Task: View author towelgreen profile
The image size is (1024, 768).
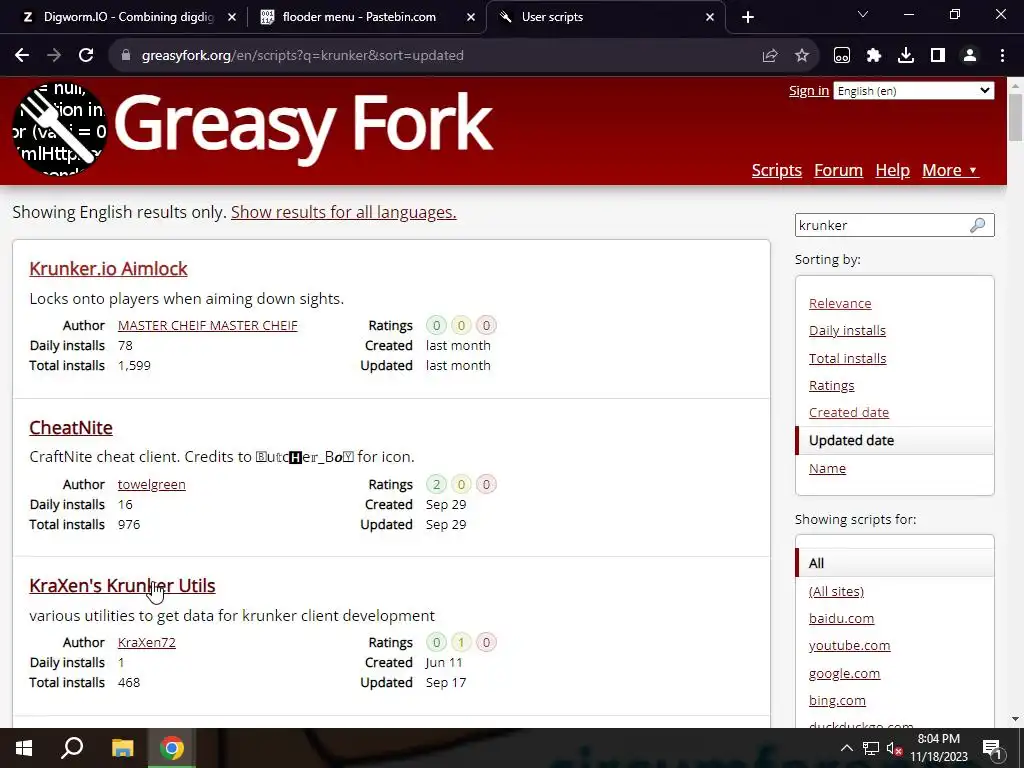Action: (x=152, y=485)
